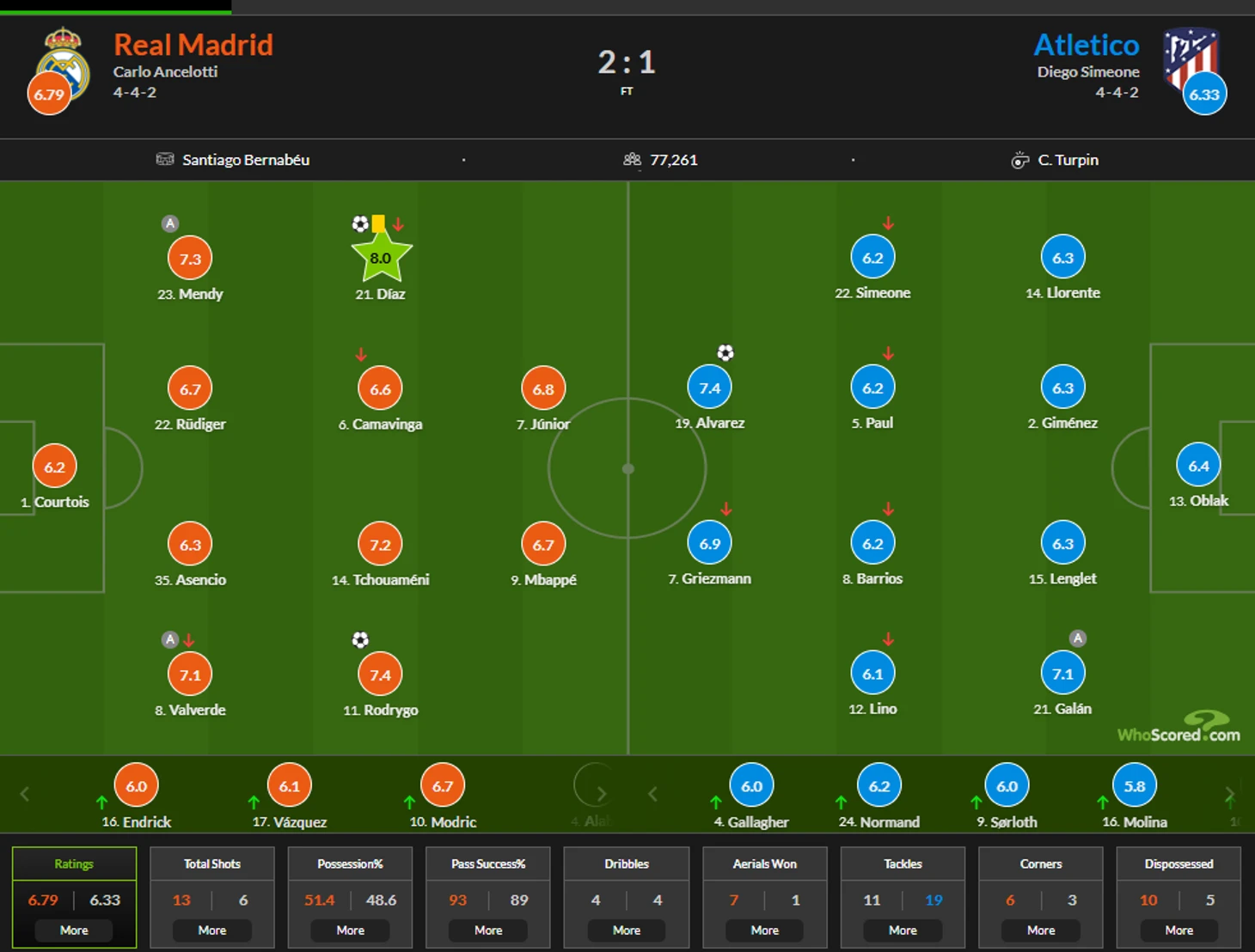Click substitute Modric's 6.7 rating
Image resolution: width=1255 pixels, height=952 pixels.
click(x=443, y=785)
